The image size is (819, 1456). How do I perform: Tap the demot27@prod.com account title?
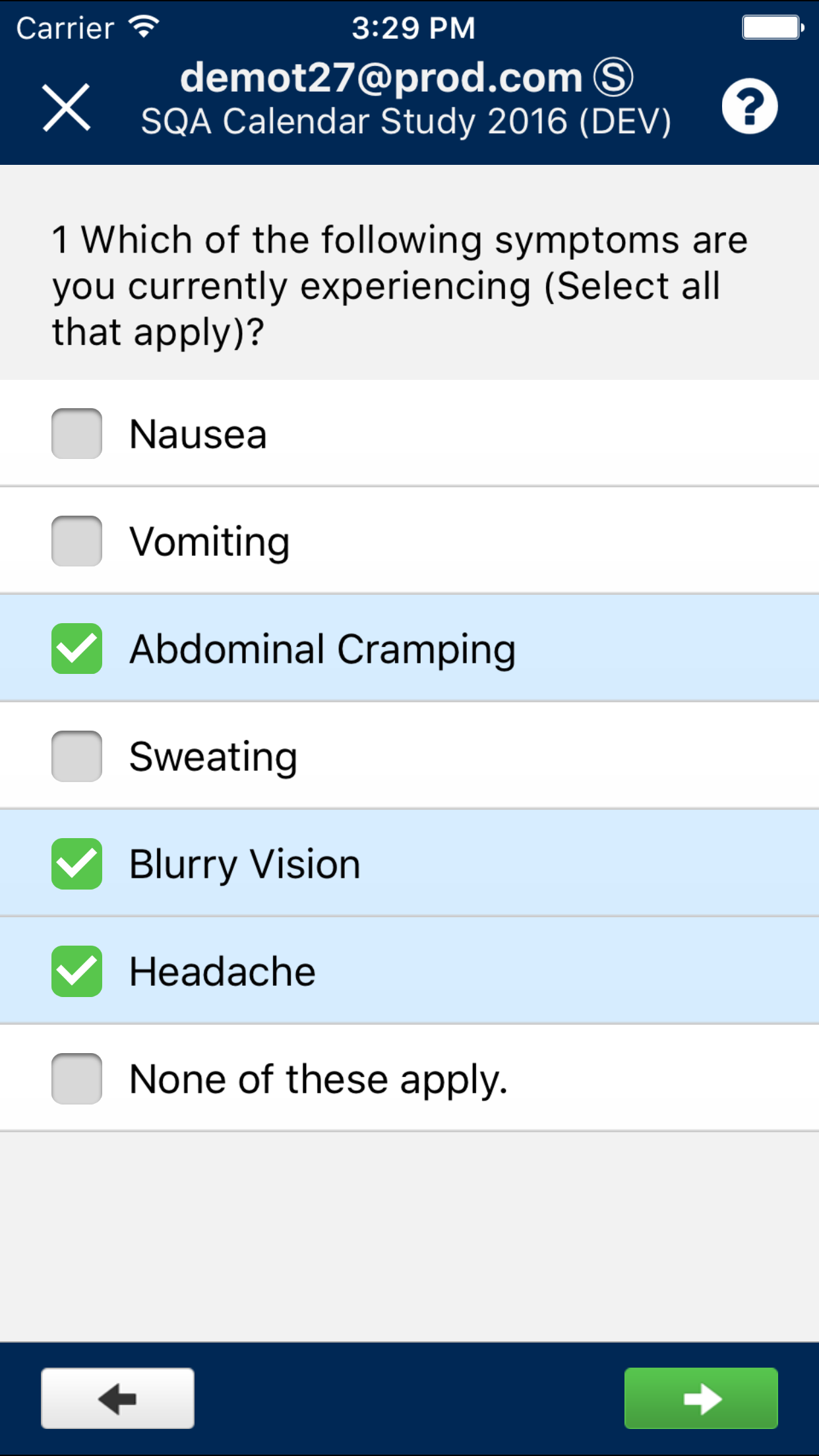tap(381, 77)
